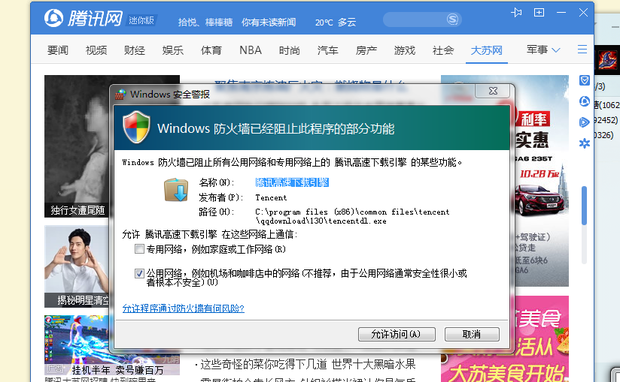Click the star-shaped icon in right sidebar
The width and height of the screenshot is (620, 382).
pyautogui.click(x=584, y=143)
